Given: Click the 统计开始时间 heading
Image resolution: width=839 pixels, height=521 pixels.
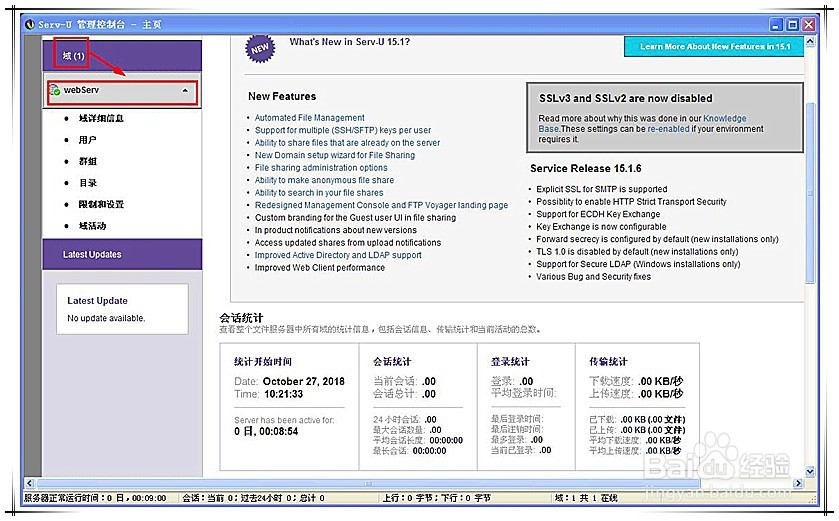Looking at the screenshot, I should click(x=263, y=362).
